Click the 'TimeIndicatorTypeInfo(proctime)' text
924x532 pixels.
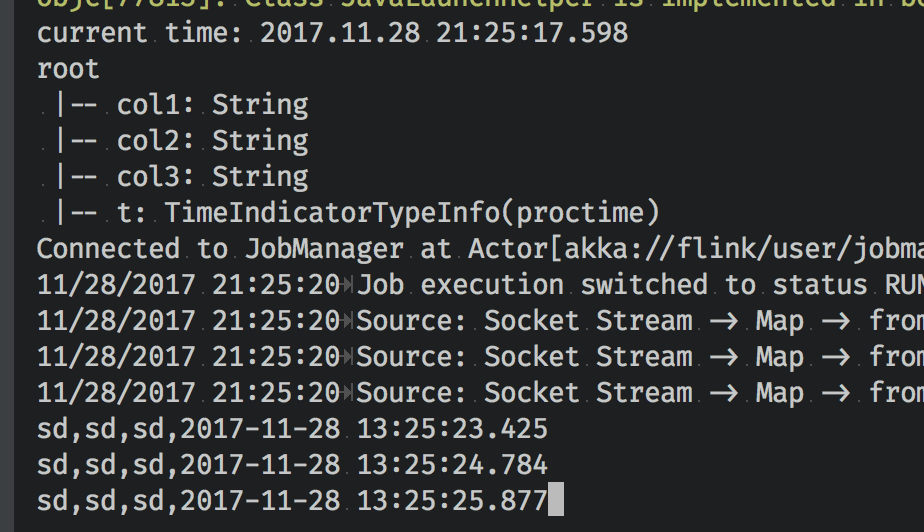point(412,213)
